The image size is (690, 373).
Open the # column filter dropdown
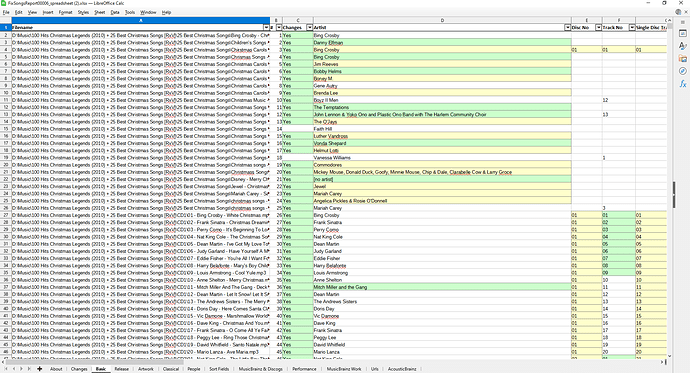tap(279, 27)
